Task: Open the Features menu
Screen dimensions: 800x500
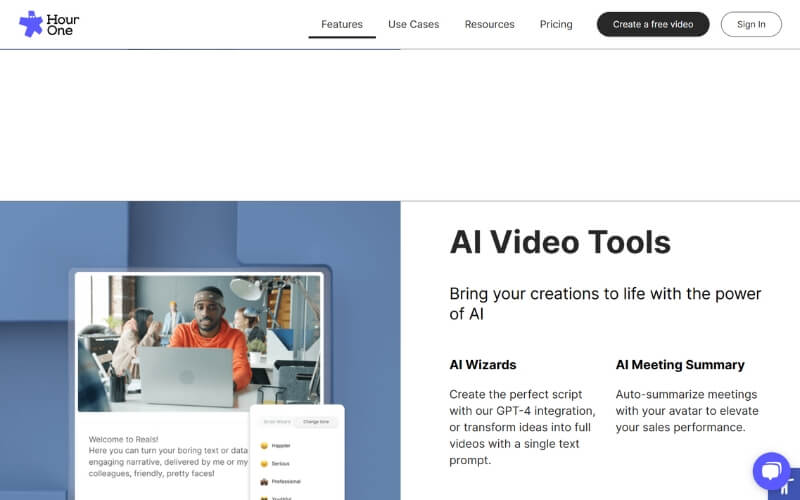Action: tap(342, 24)
